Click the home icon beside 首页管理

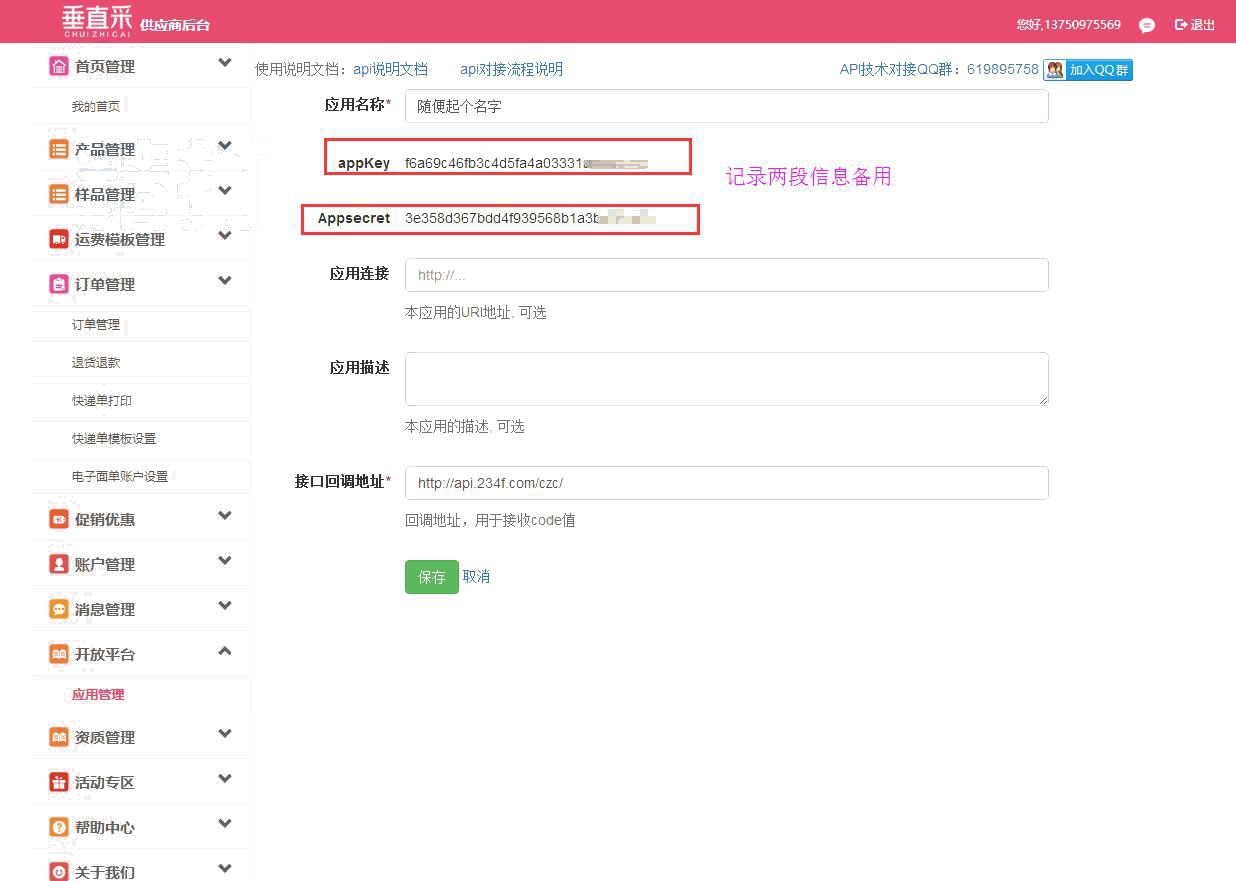(59, 66)
